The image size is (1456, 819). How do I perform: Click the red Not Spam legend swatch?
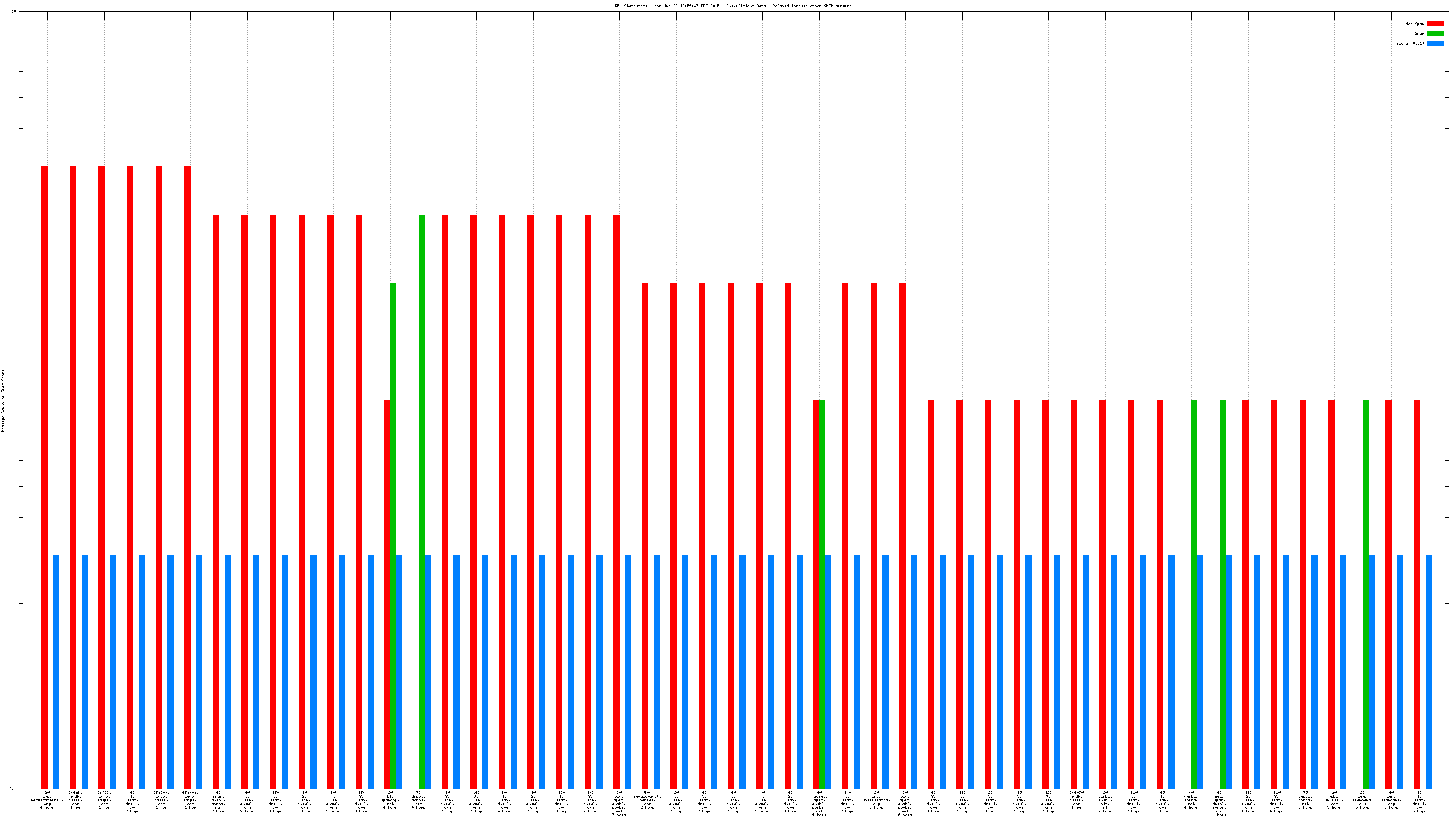click(x=1435, y=24)
